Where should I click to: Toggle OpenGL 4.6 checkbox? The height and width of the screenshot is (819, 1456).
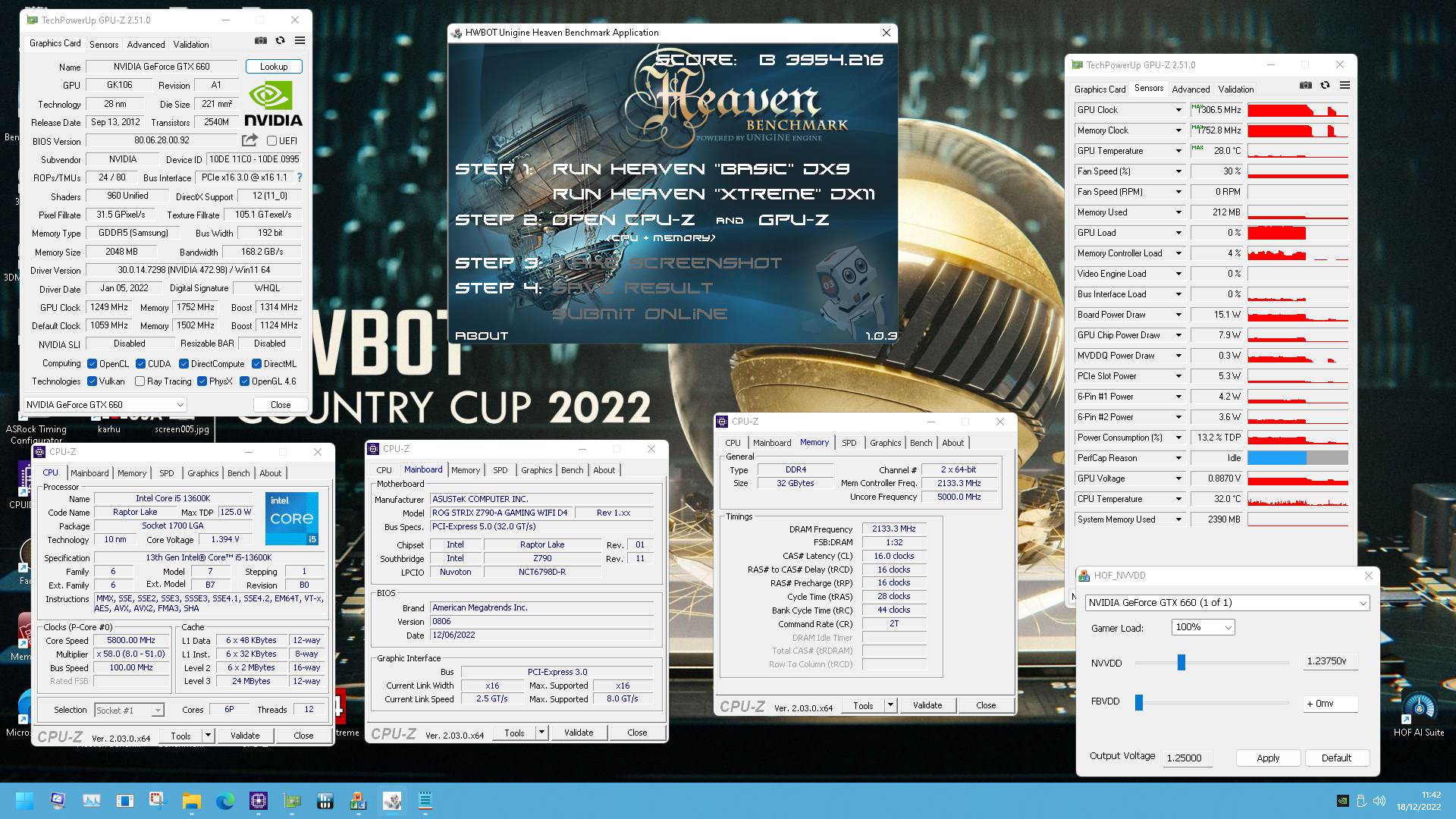click(244, 381)
